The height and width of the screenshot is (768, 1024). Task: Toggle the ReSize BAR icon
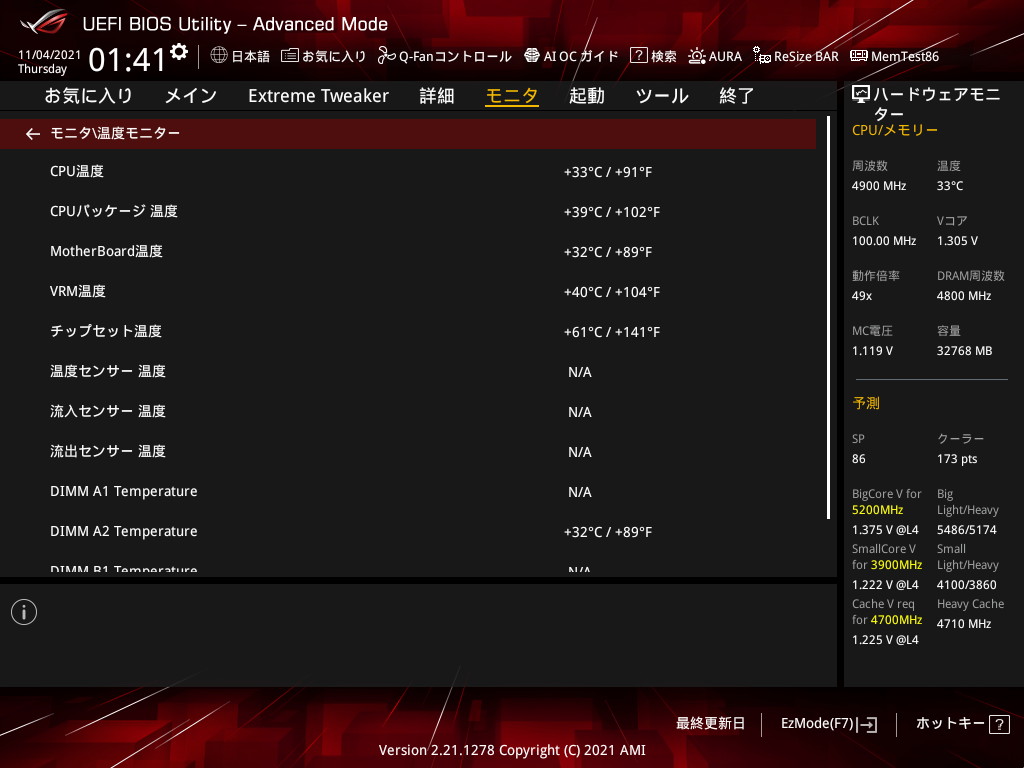point(762,56)
